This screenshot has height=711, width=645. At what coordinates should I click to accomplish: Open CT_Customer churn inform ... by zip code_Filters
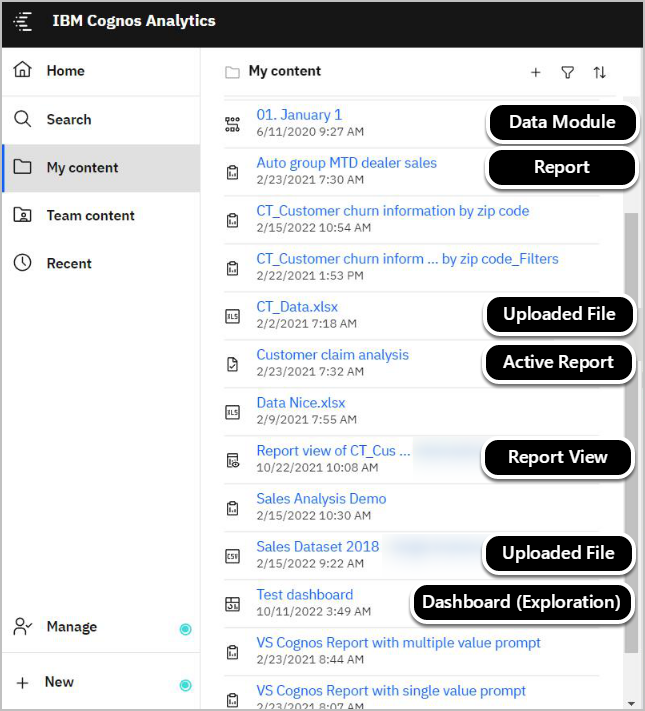[x=407, y=259]
